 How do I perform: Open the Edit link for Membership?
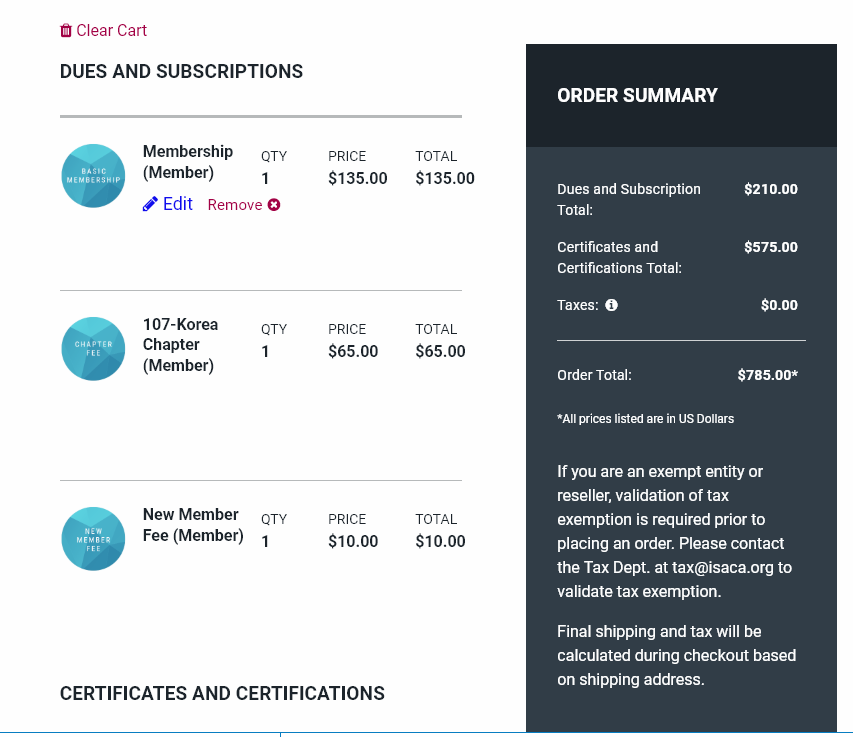point(177,204)
